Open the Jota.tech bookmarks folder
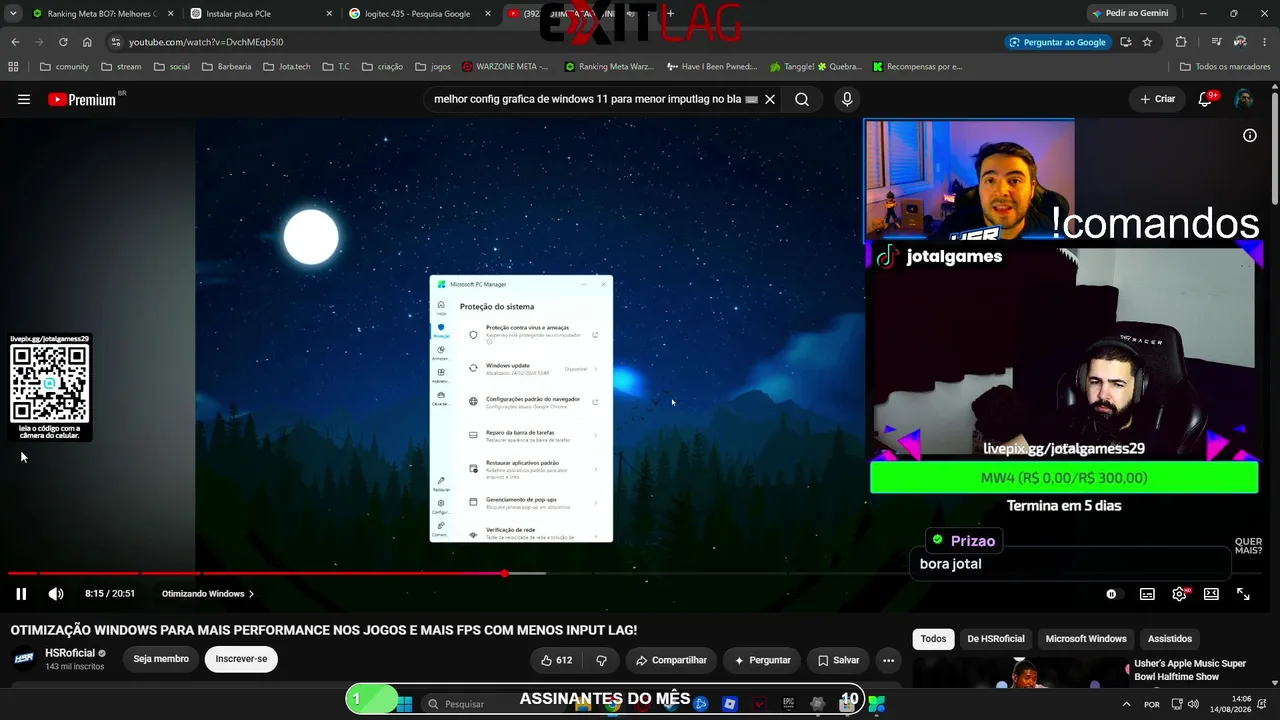The height and width of the screenshot is (720, 1280). 286,67
